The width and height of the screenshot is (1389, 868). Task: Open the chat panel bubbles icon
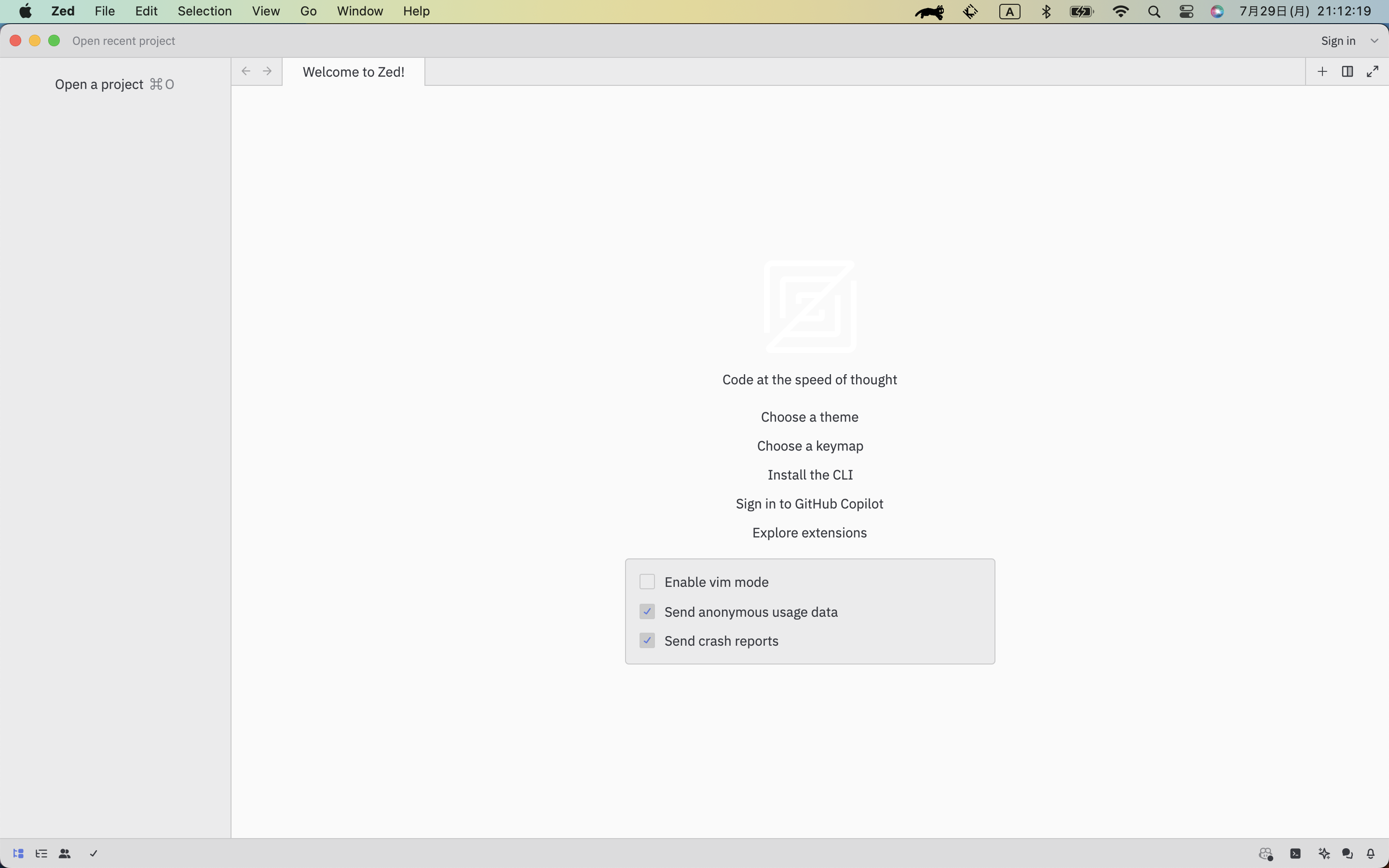click(x=1347, y=854)
